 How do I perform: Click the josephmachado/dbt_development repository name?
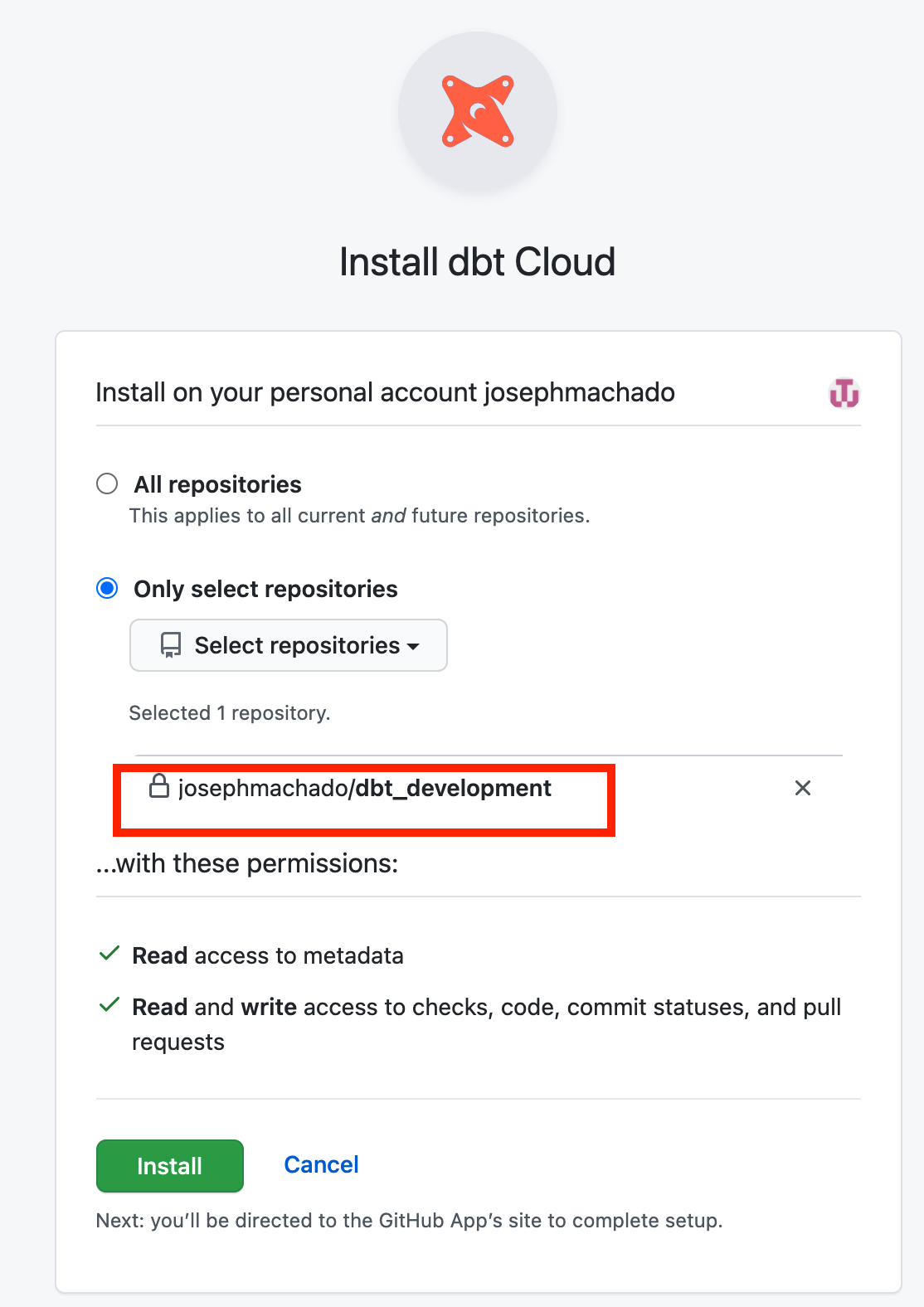(363, 788)
